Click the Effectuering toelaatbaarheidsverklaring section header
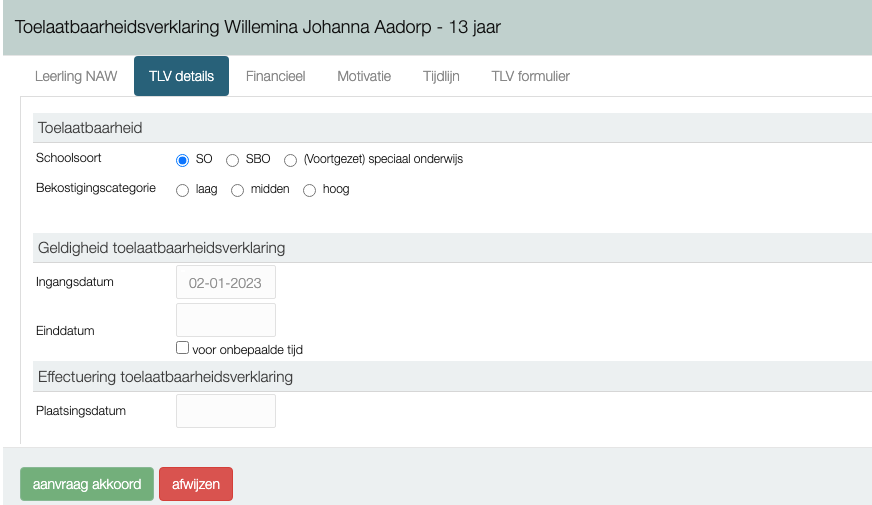 (165, 377)
